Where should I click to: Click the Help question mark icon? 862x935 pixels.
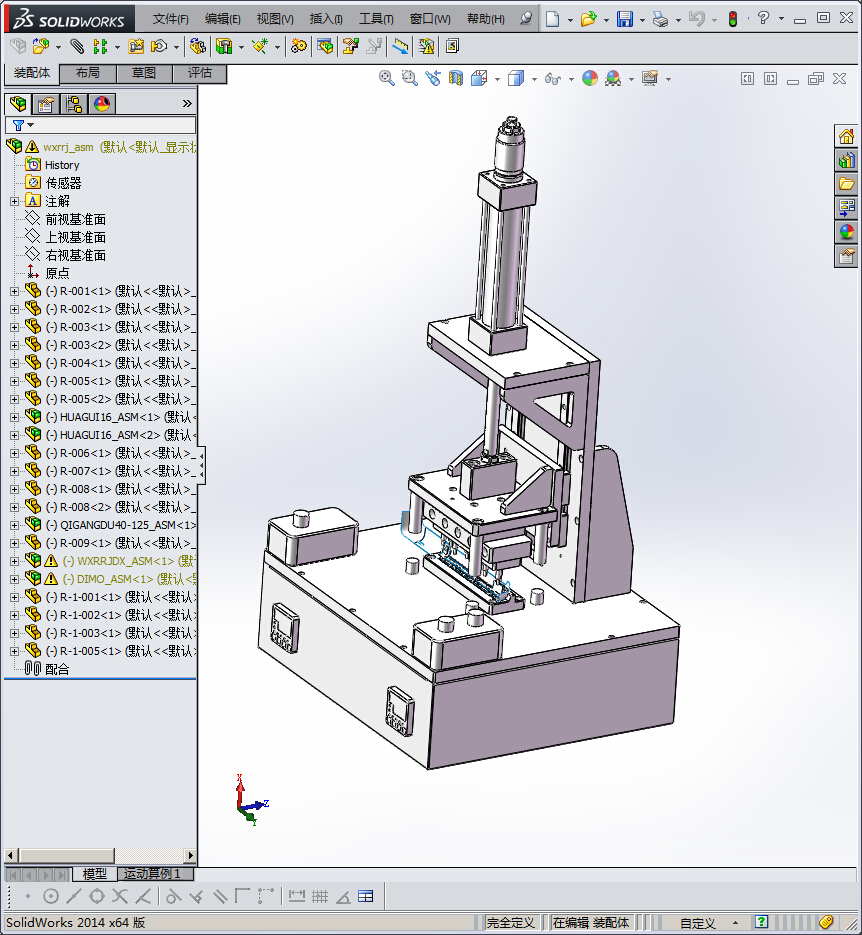pyautogui.click(x=763, y=18)
